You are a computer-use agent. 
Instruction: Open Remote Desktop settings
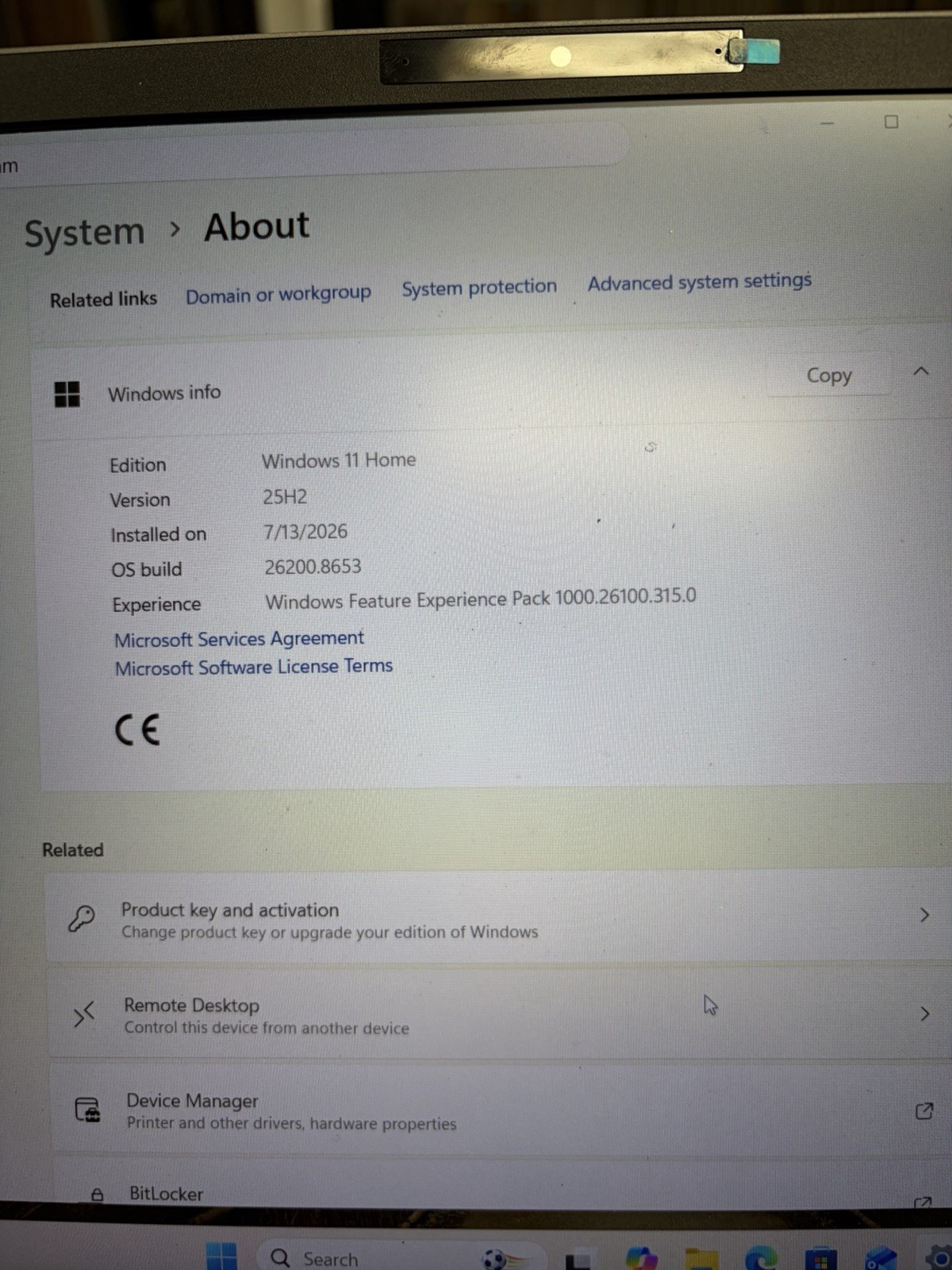(x=500, y=1014)
